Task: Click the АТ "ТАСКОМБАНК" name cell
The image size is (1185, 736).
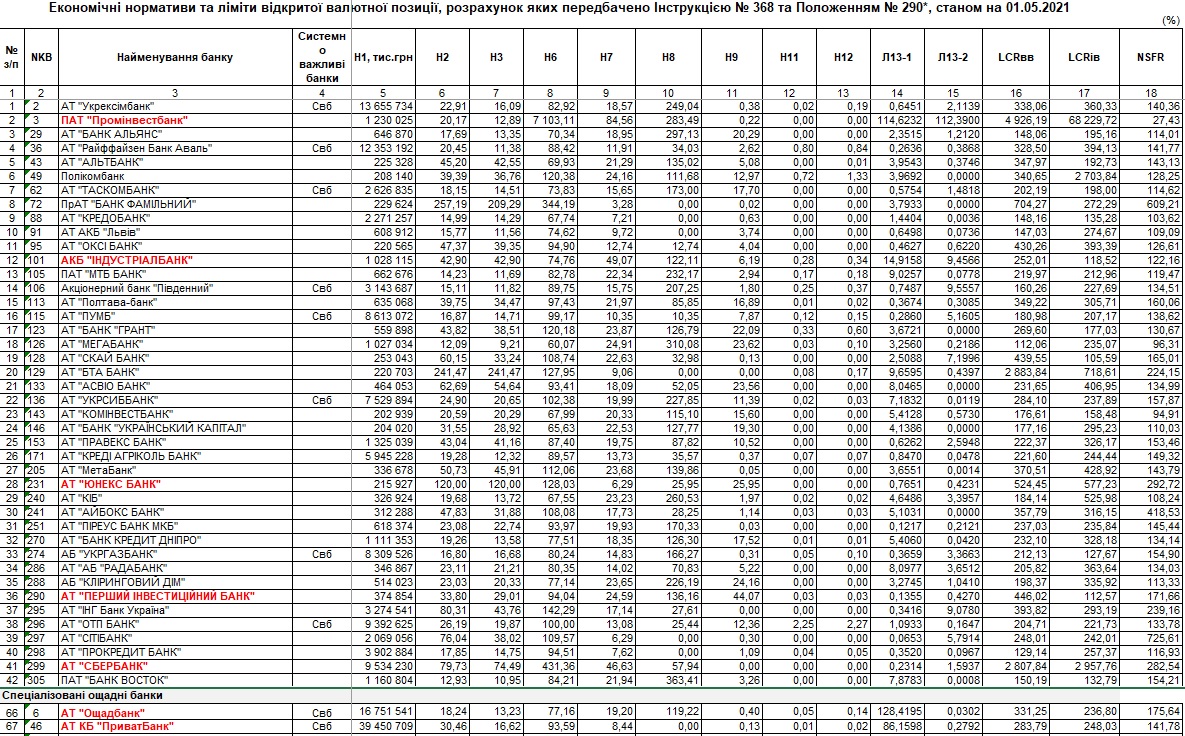Action: pos(175,190)
